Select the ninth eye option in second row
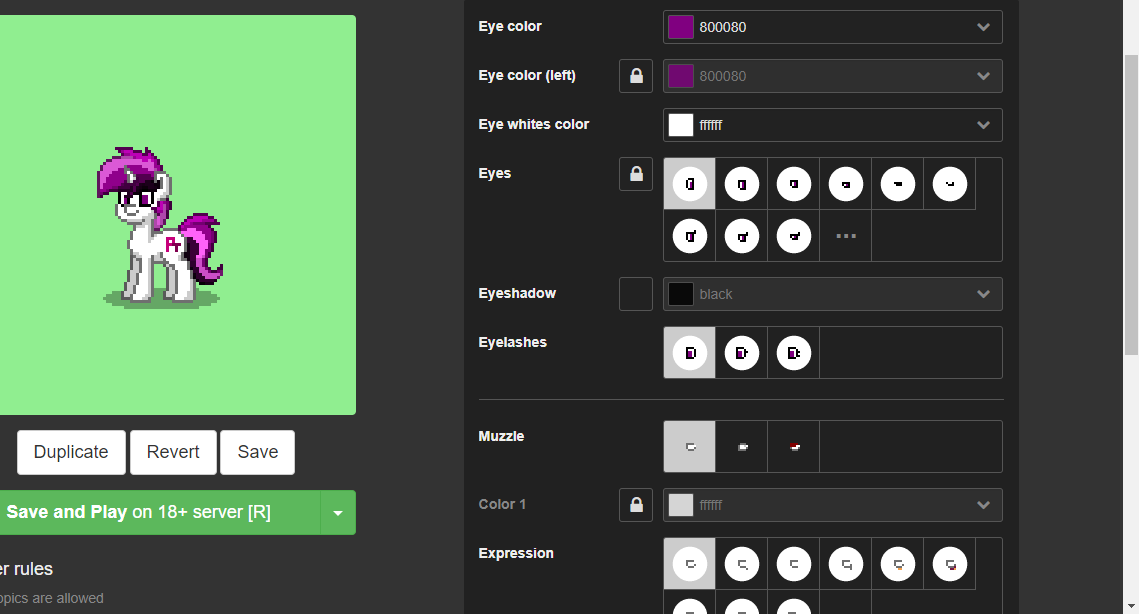This screenshot has height=614, width=1139. (x=794, y=236)
